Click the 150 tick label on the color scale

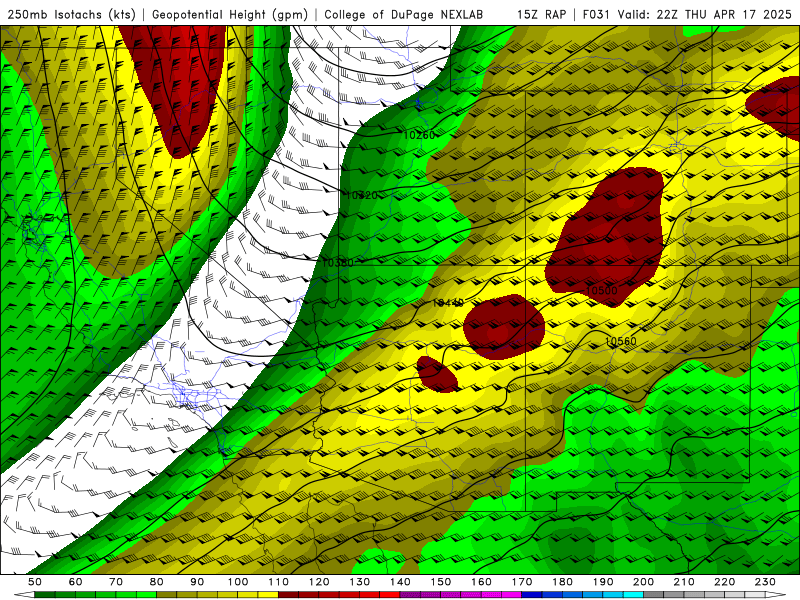pyautogui.click(x=440, y=582)
